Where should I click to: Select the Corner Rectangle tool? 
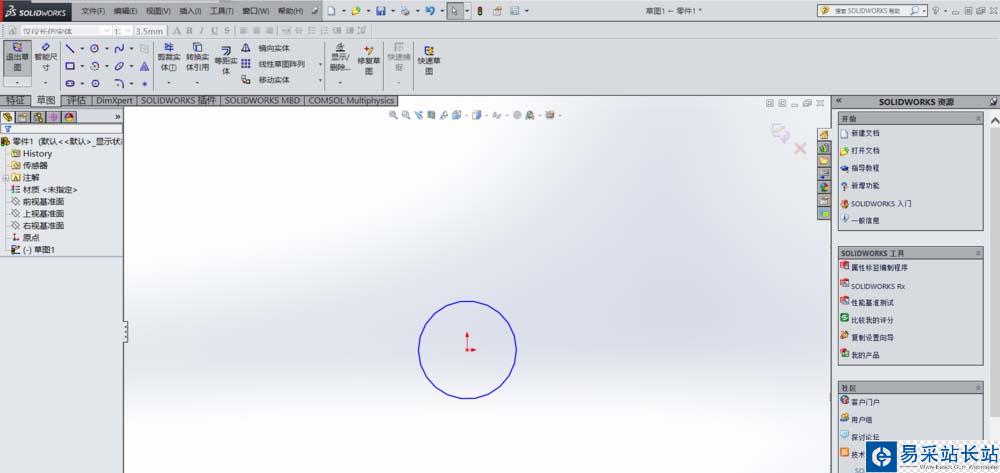click(70, 66)
